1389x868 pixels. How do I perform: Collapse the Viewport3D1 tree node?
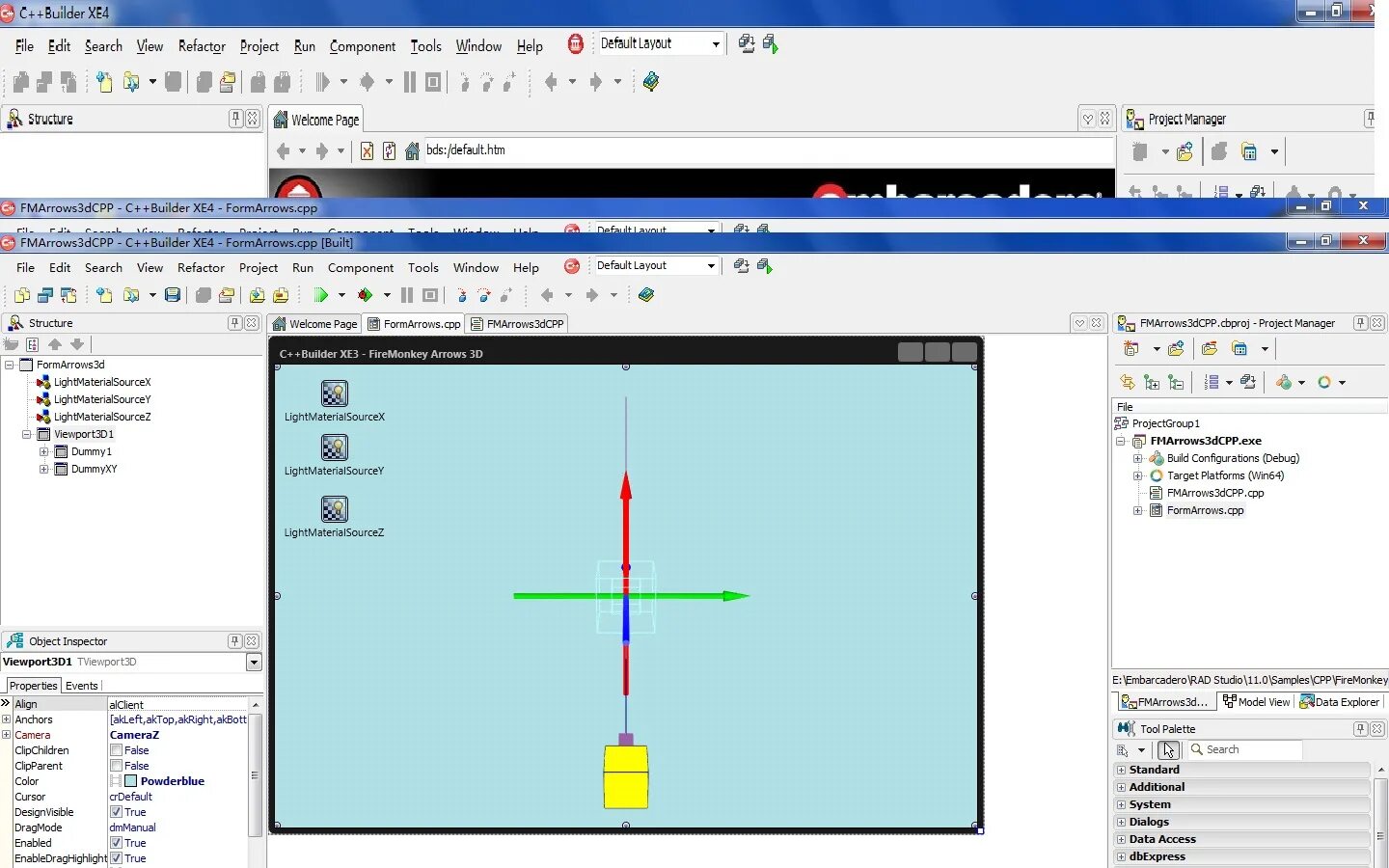26,434
